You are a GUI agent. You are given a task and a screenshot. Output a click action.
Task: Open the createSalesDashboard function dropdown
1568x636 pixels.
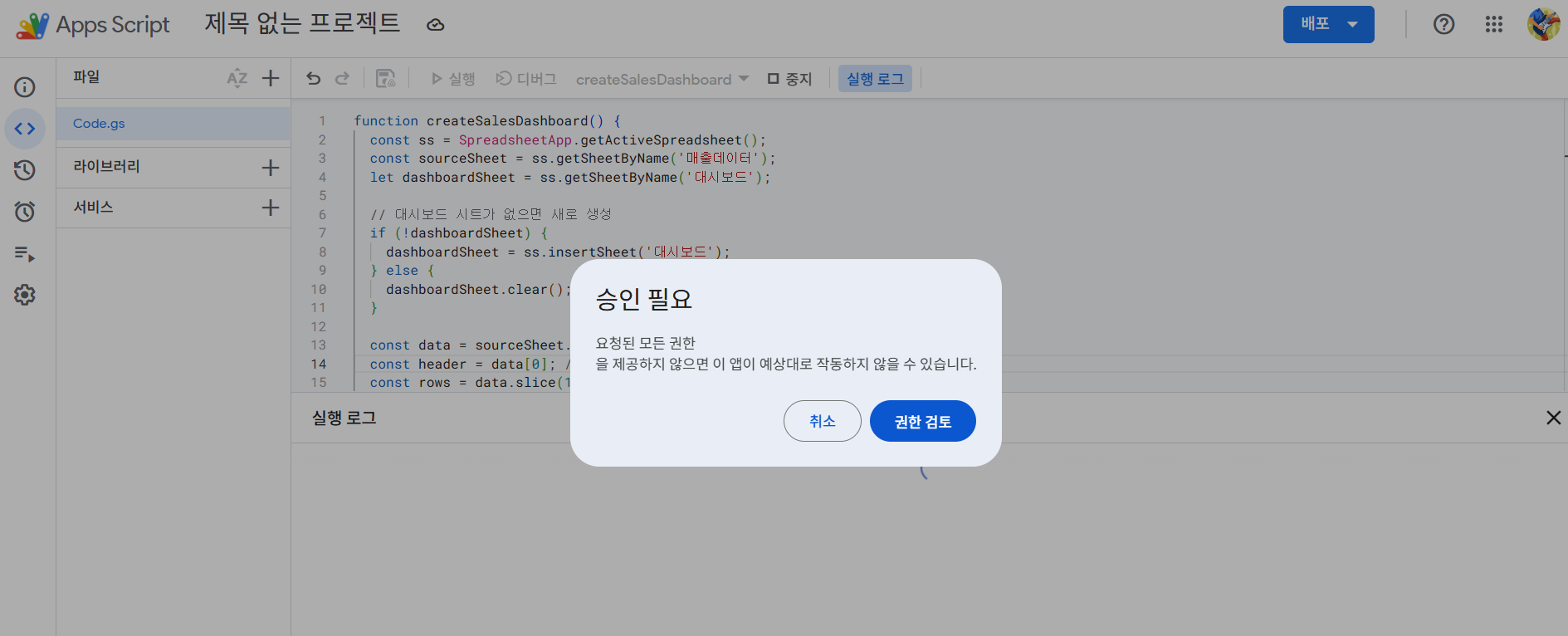coord(662,79)
